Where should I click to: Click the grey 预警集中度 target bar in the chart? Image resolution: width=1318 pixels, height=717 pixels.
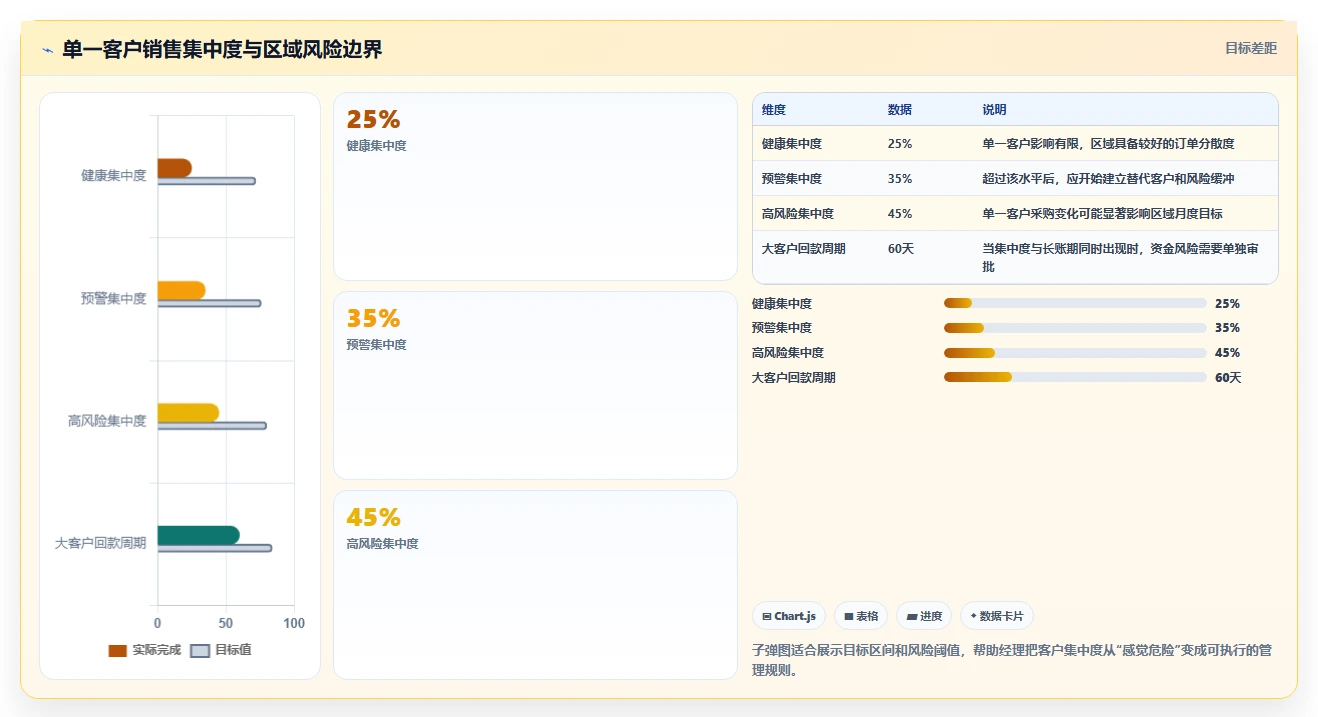pyautogui.click(x=209, y=303)
